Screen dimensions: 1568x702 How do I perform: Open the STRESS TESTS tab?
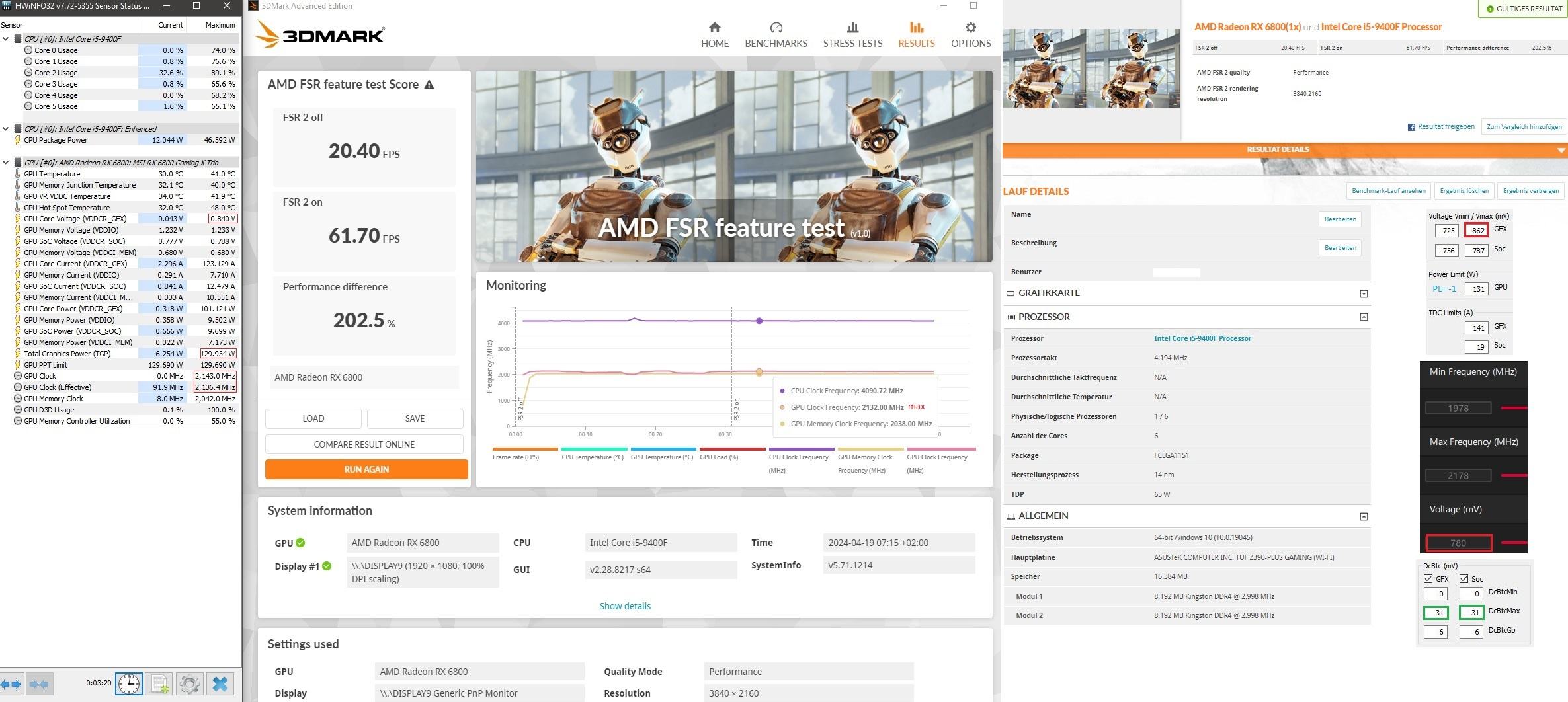point(852,35)
